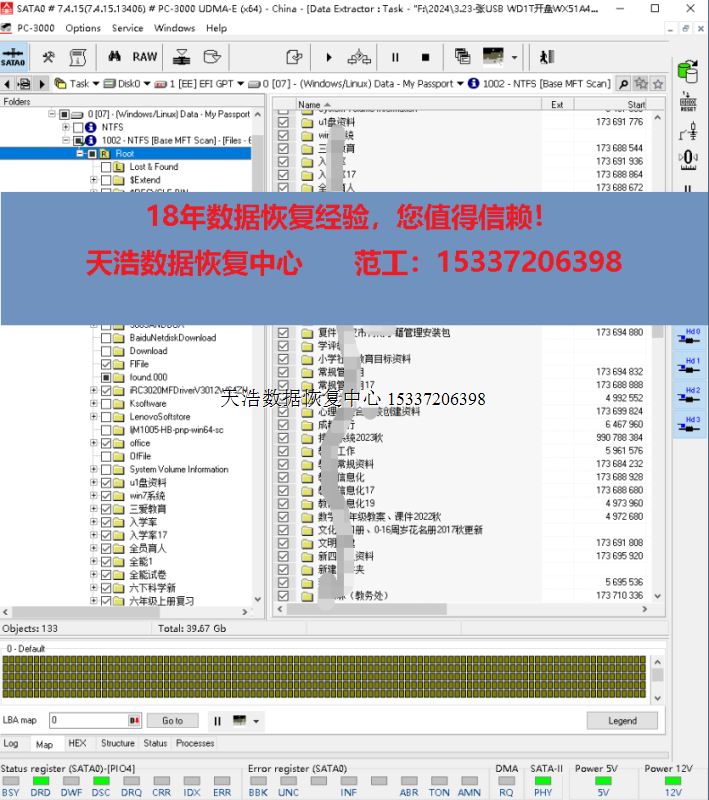Expand the $Extend folder node
The height and width of the screenshot is (800, 709).
(94, 180)
